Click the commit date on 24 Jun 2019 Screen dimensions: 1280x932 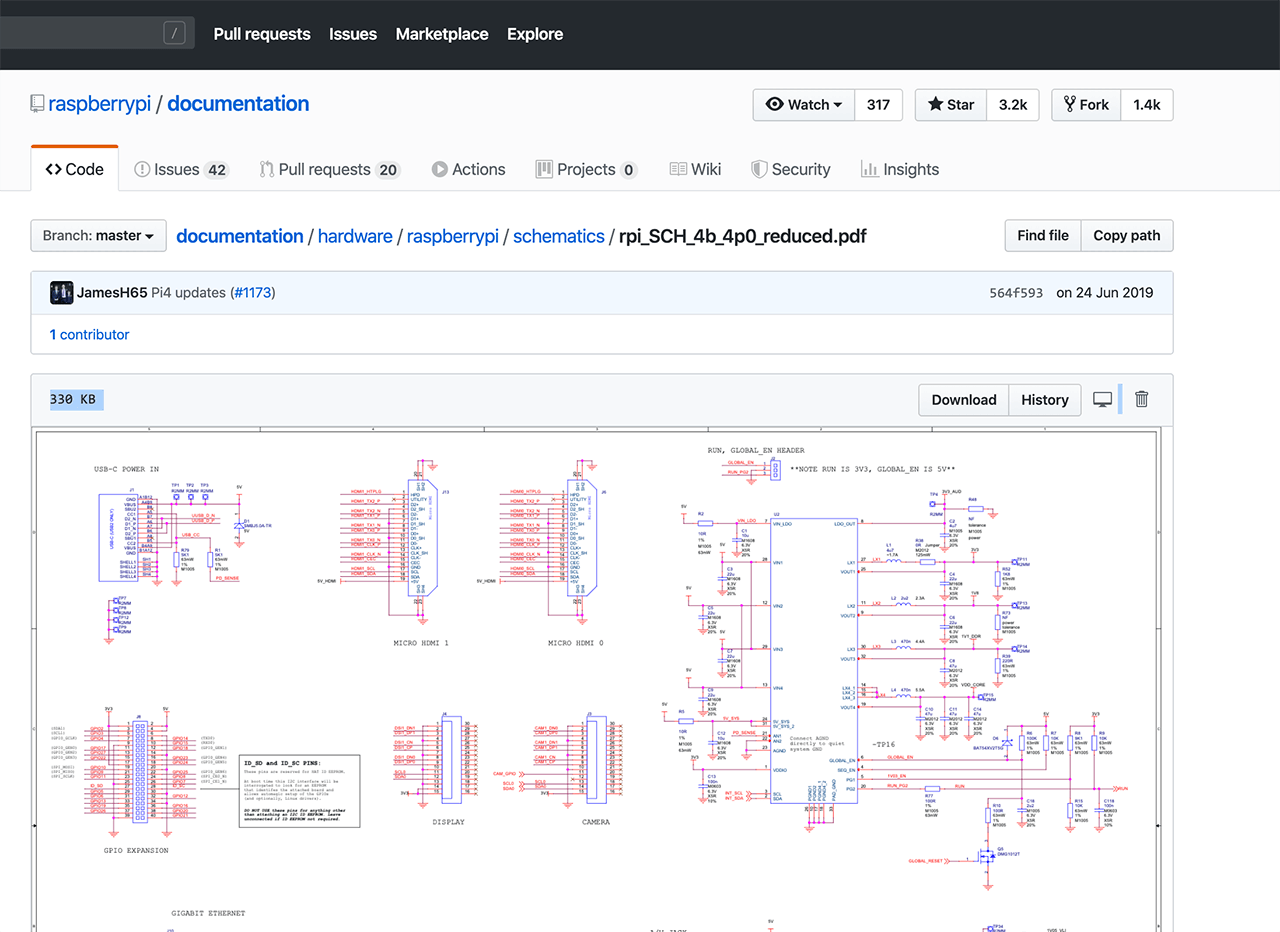(x=1105, y=293)
